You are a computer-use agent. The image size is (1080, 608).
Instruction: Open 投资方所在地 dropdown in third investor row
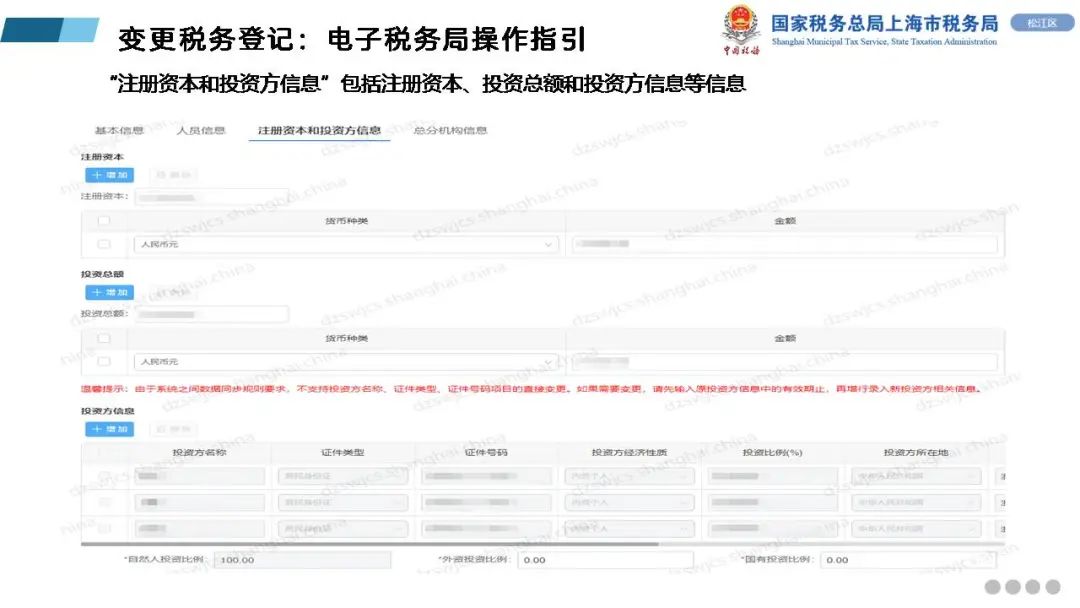coord(916,528)
